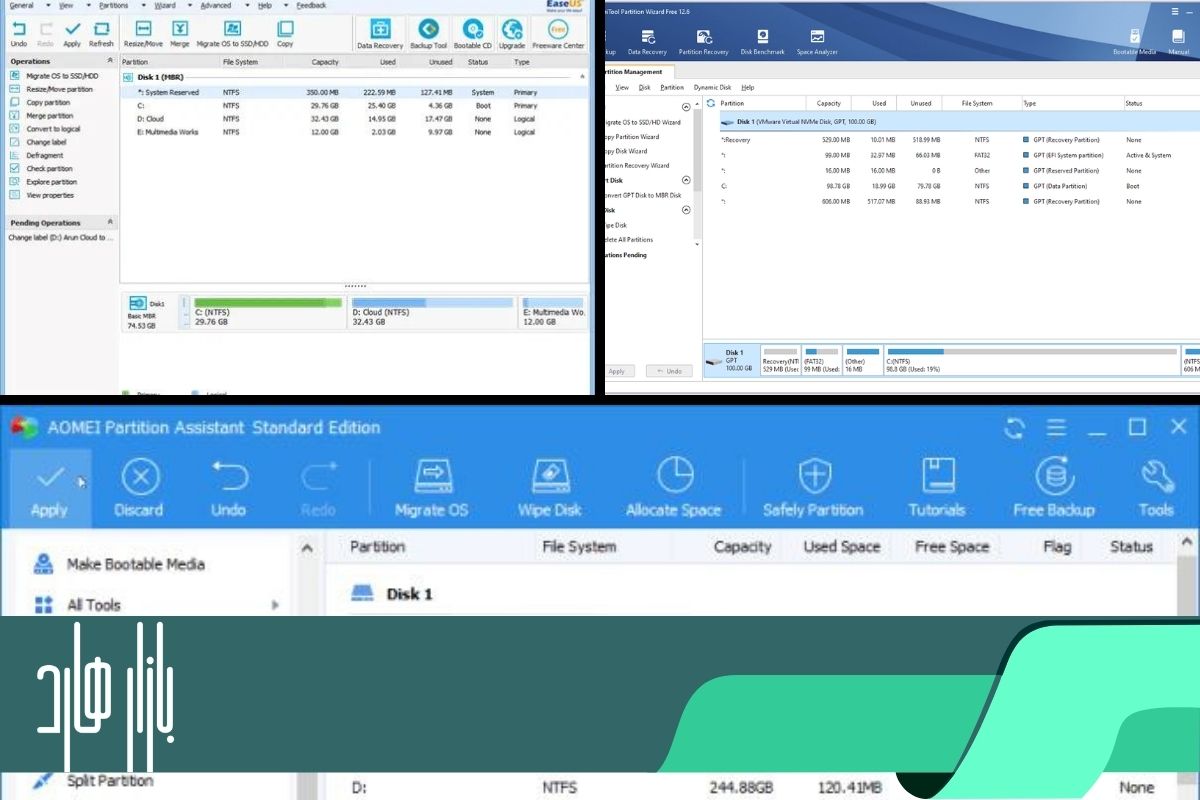This screenshot has height=800, width=1200.
Task: Open the Feedback menu in EaseUS
Action: [311, 5]
